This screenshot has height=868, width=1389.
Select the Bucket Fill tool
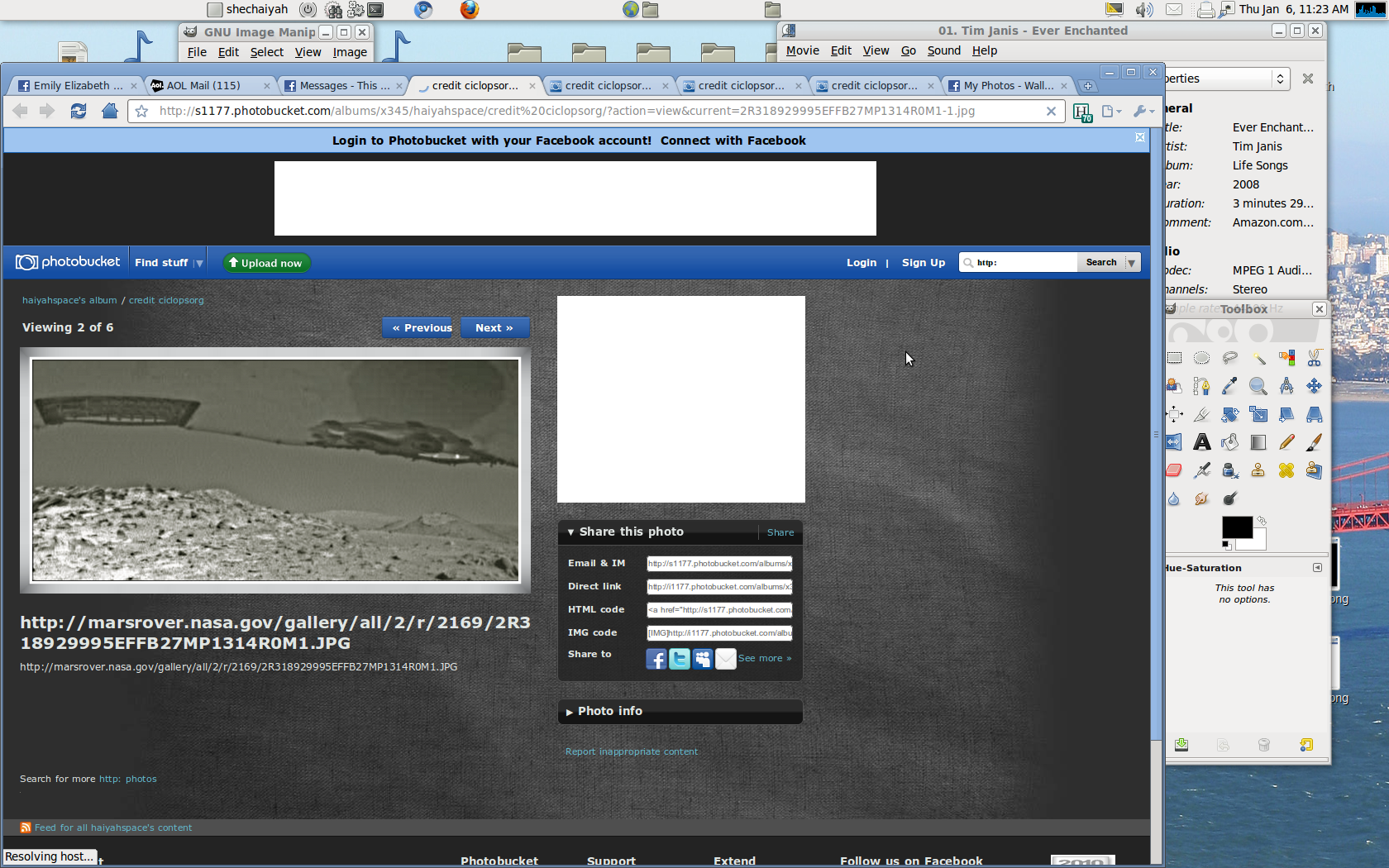pos(1230,442)
